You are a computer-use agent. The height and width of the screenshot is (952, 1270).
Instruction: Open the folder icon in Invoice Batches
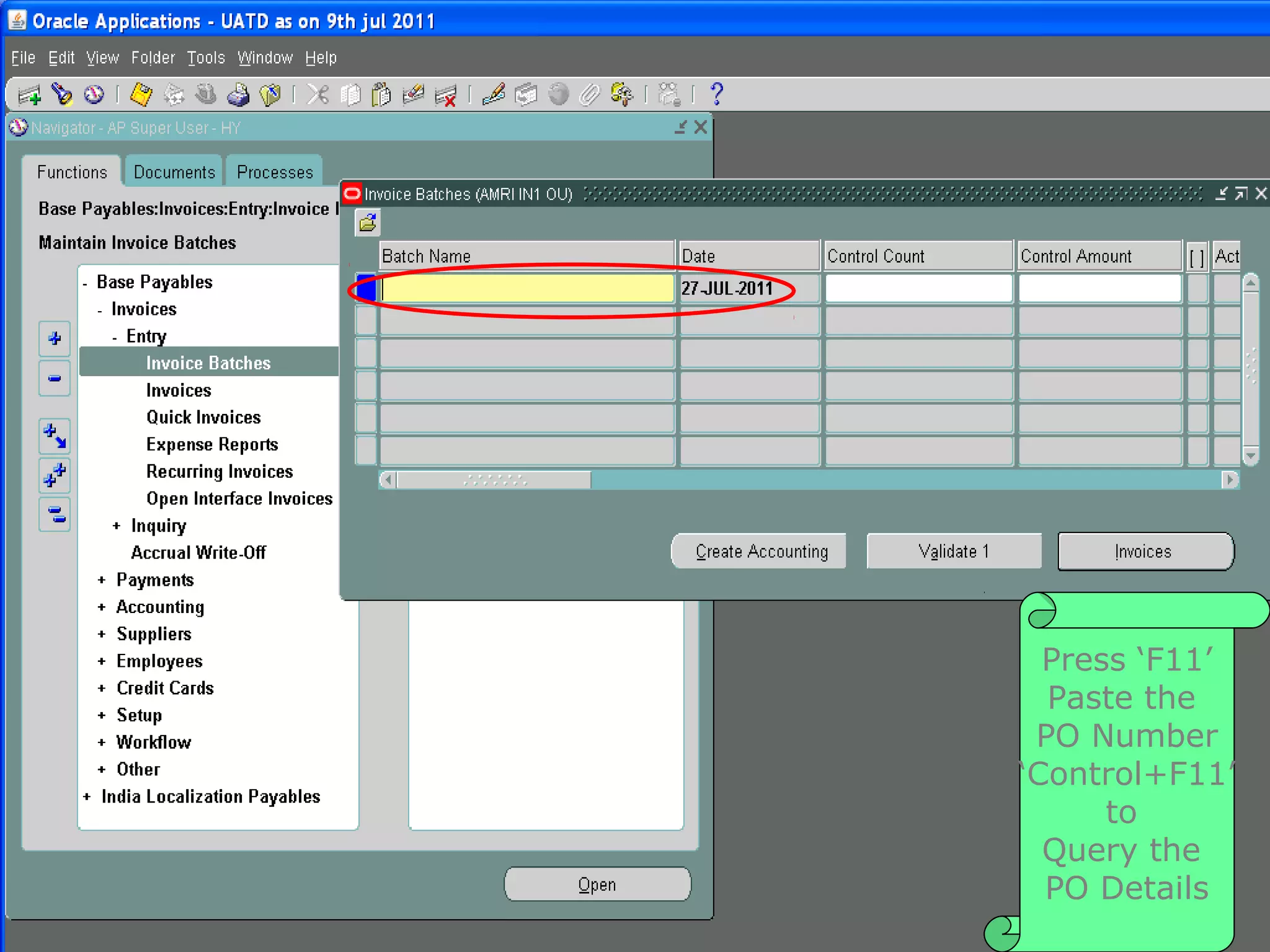[368, 223]
